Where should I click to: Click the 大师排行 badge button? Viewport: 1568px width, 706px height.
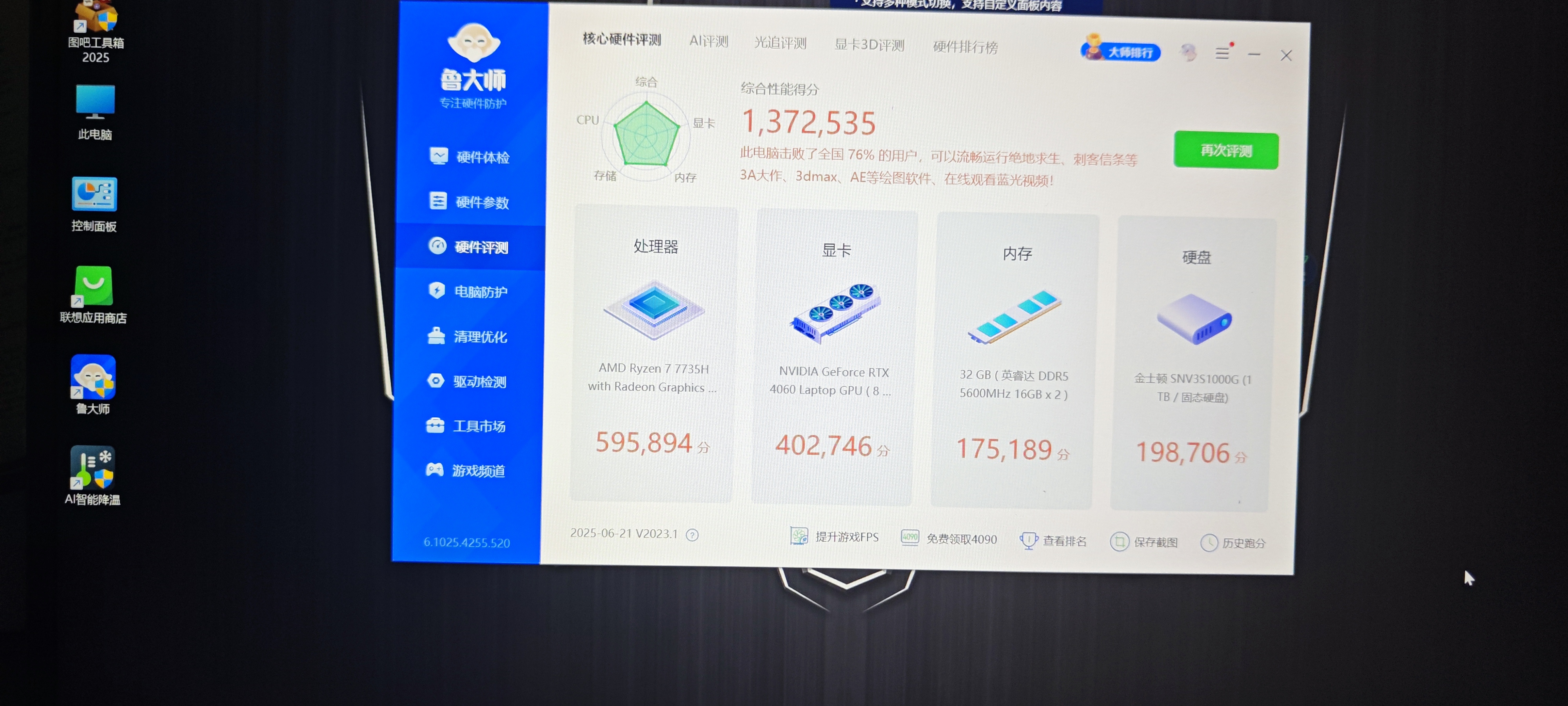pos(1120,51)
